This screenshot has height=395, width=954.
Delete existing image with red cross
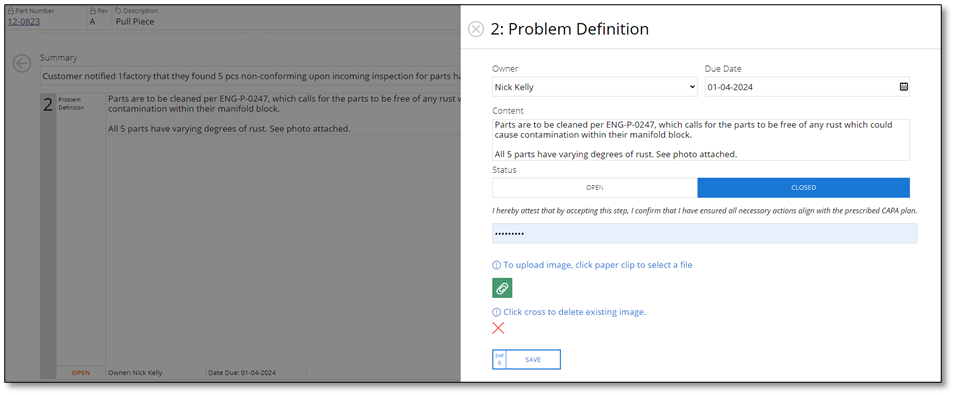[498, 329]
